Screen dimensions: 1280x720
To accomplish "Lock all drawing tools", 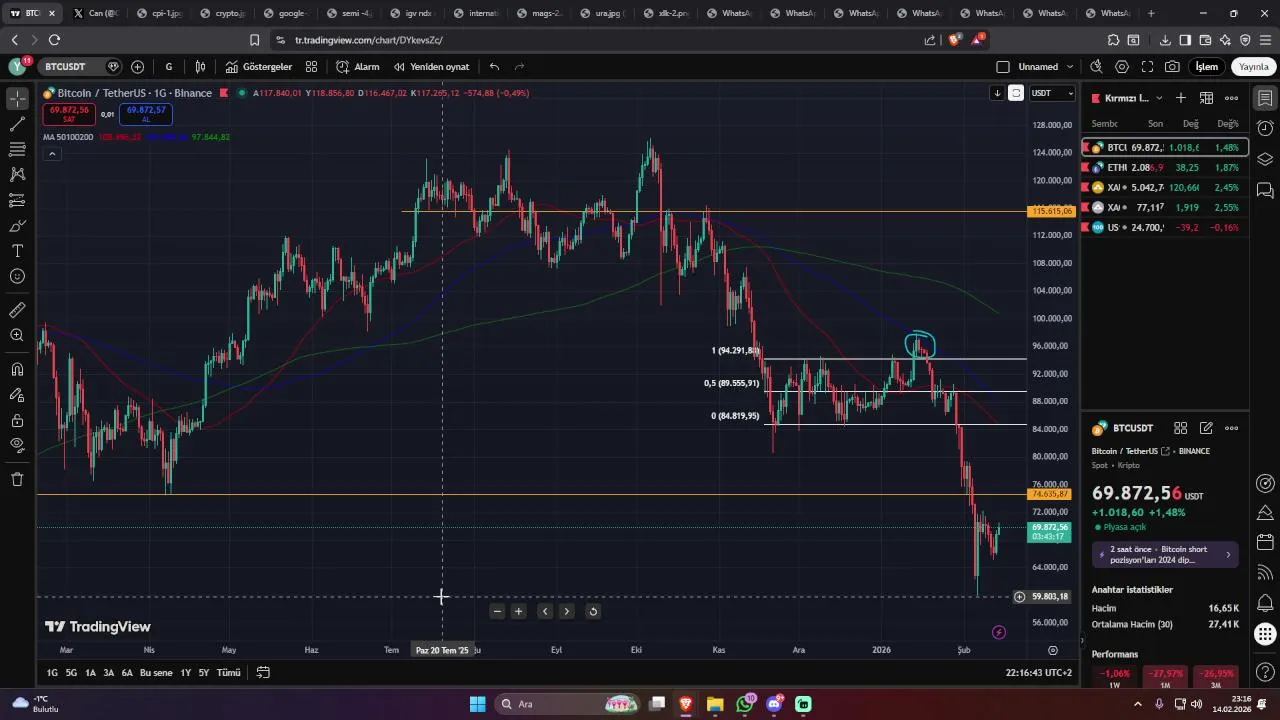I will pos(17,420).
